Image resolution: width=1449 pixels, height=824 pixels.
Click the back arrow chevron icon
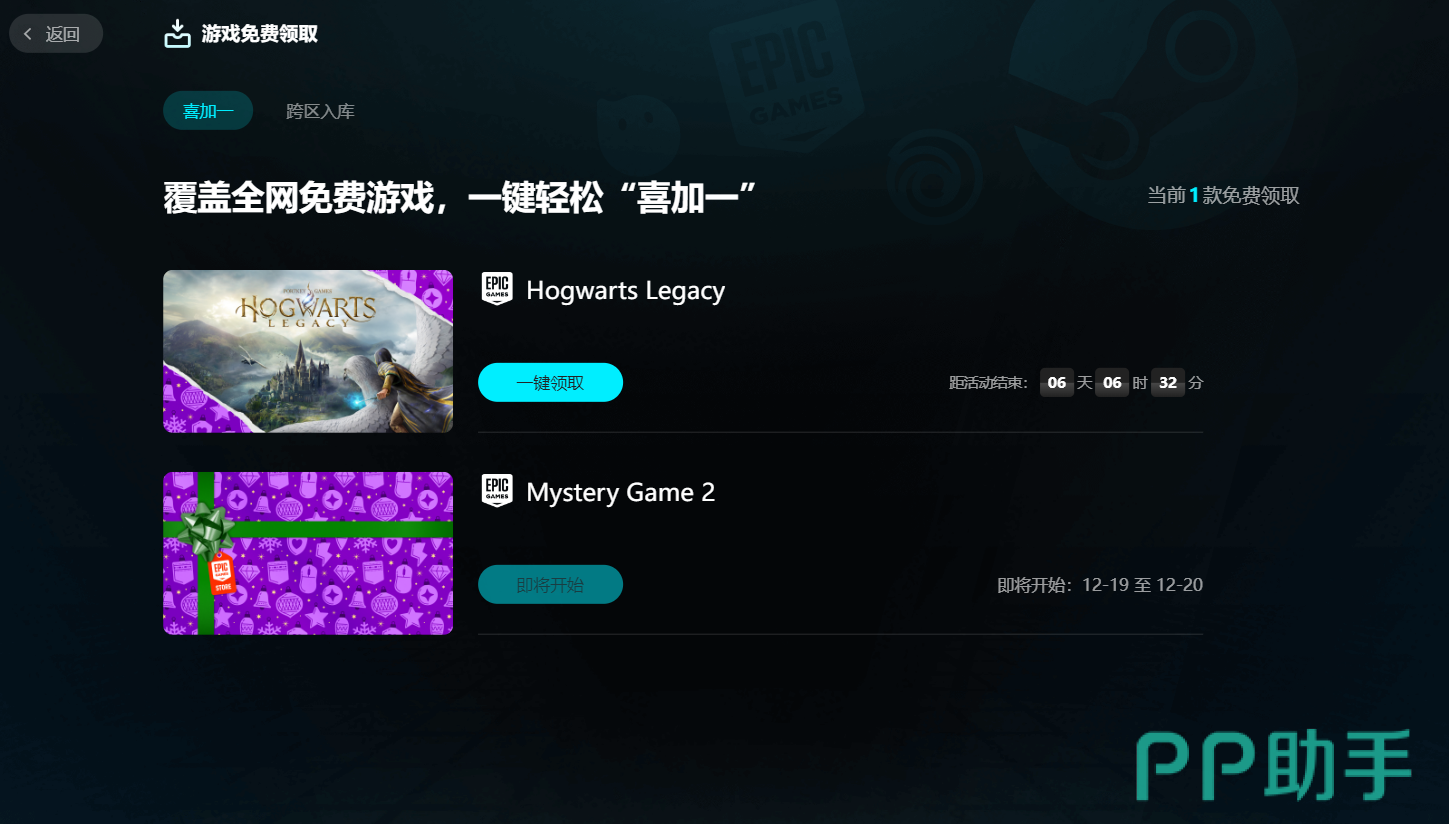point(28,34)
